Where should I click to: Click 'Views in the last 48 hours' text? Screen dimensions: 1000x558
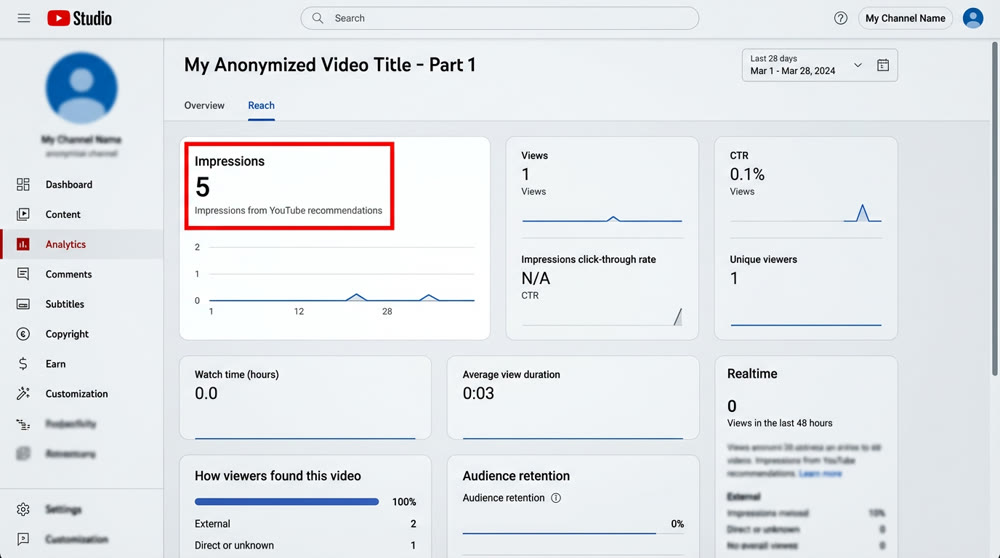(779, 423)
